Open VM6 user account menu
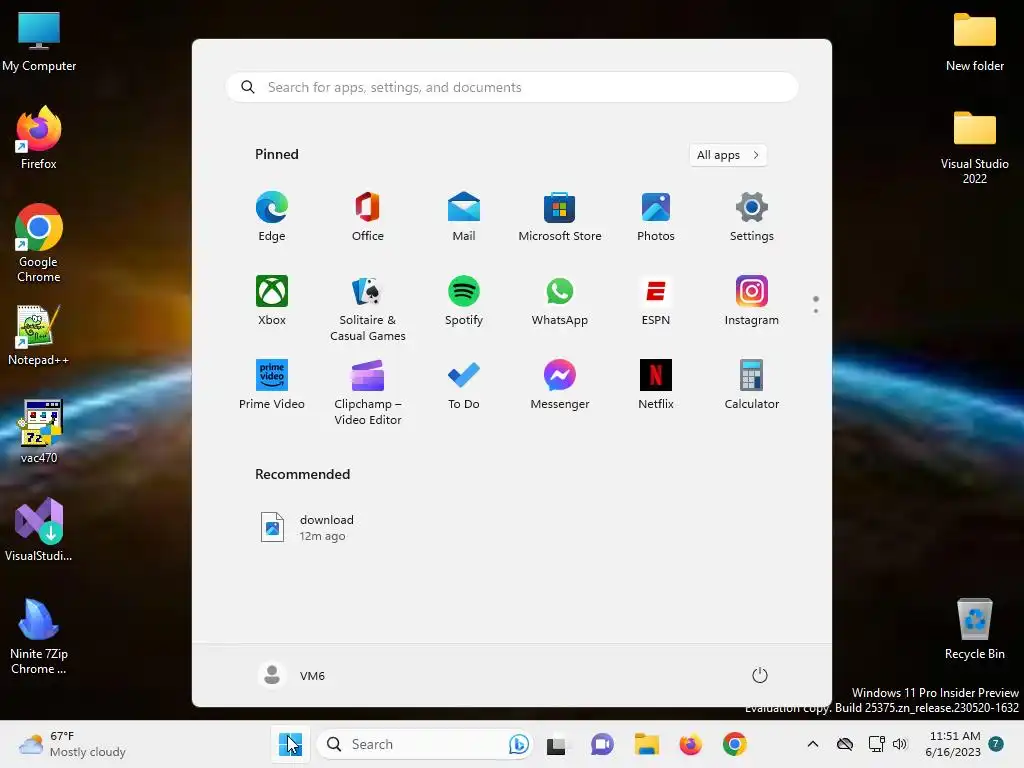This screenshot has height=768, width=1024. [x=292, y=675]
